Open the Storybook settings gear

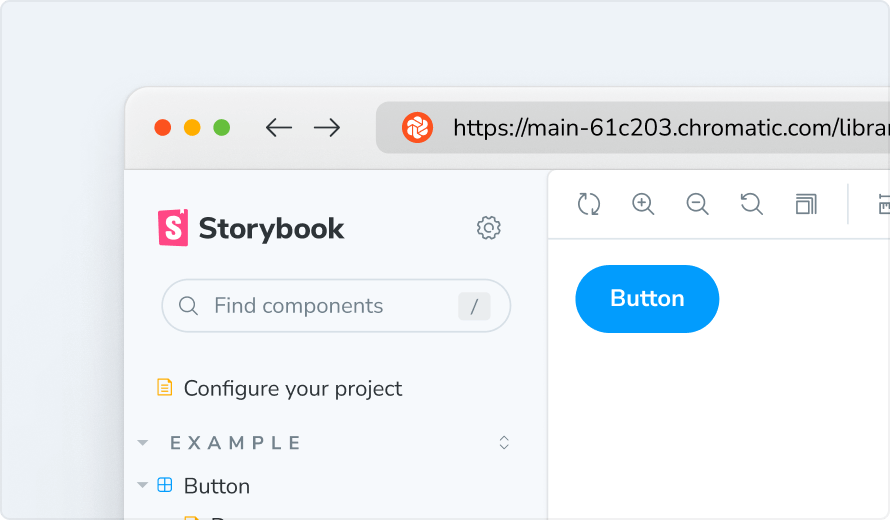tap(488, 228)
